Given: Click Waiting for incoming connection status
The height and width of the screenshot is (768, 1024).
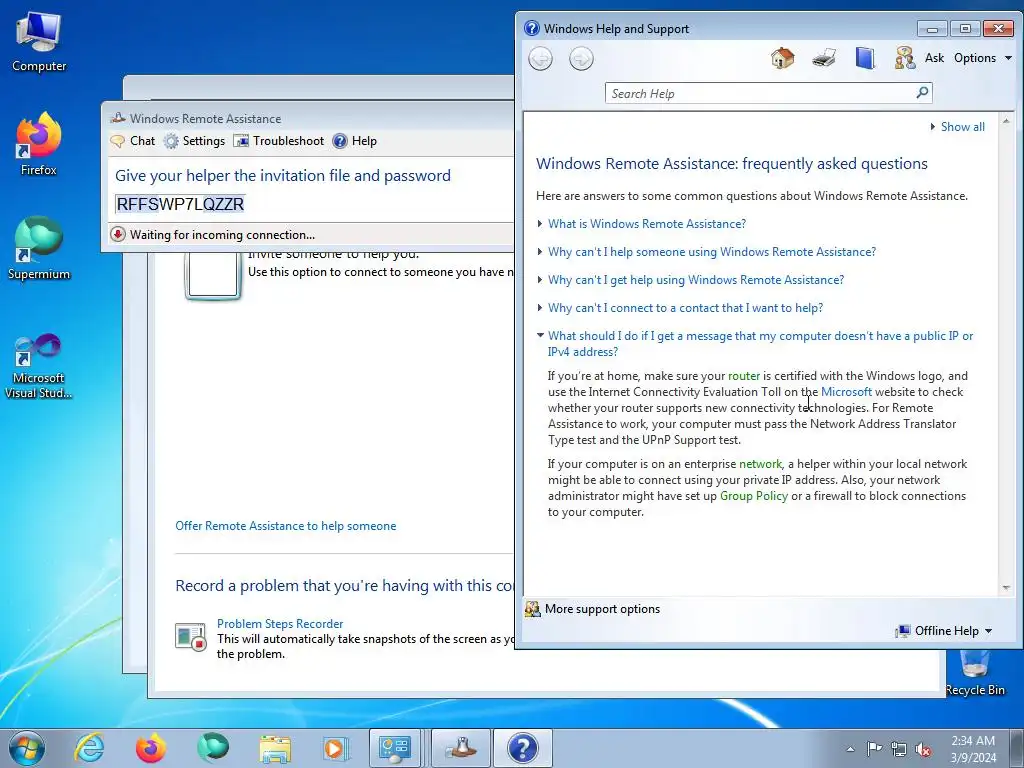Looking at the screenshot, I should (x=222, y=235).
